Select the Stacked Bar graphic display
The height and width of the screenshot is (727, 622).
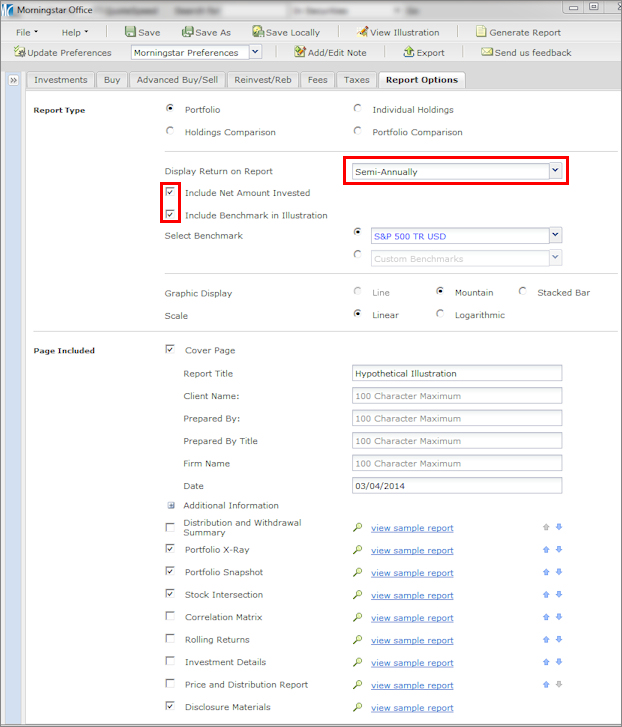(523, 292)
